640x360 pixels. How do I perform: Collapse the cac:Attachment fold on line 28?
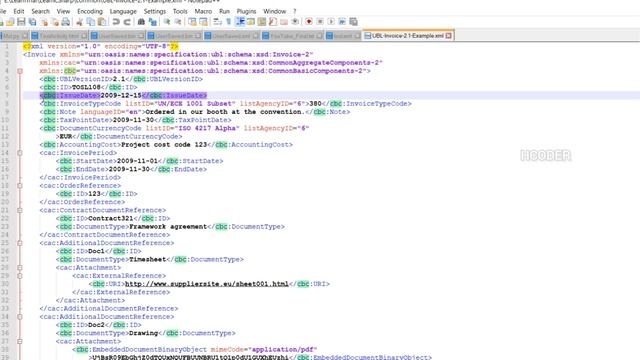[20, 268]
